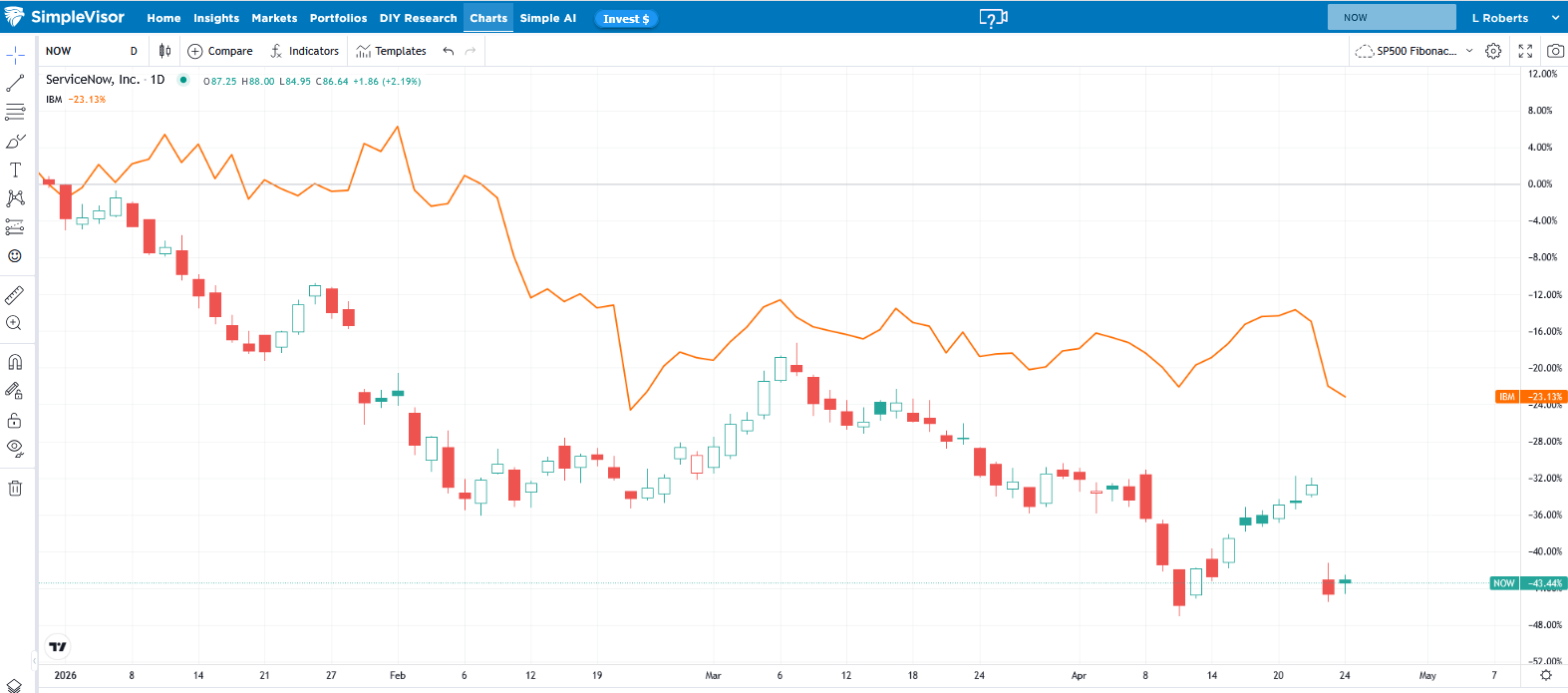
Task: Open the candlestick chart type selector
Action: (164, 51)
